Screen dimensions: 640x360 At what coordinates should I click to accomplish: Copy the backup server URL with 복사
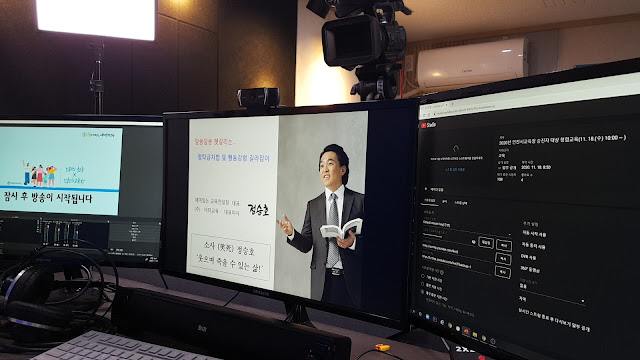click(x=502, y=272)
